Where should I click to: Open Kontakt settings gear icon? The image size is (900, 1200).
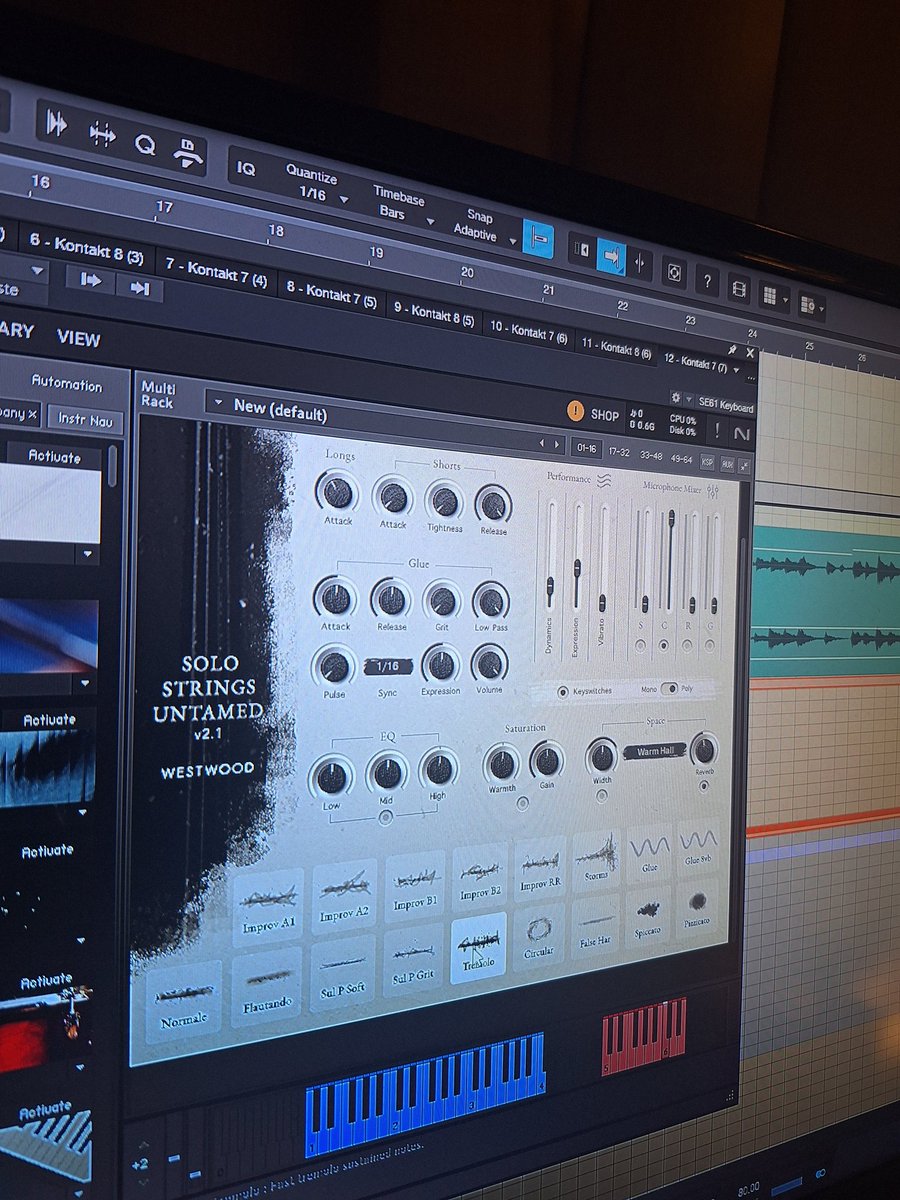point(675,398)
